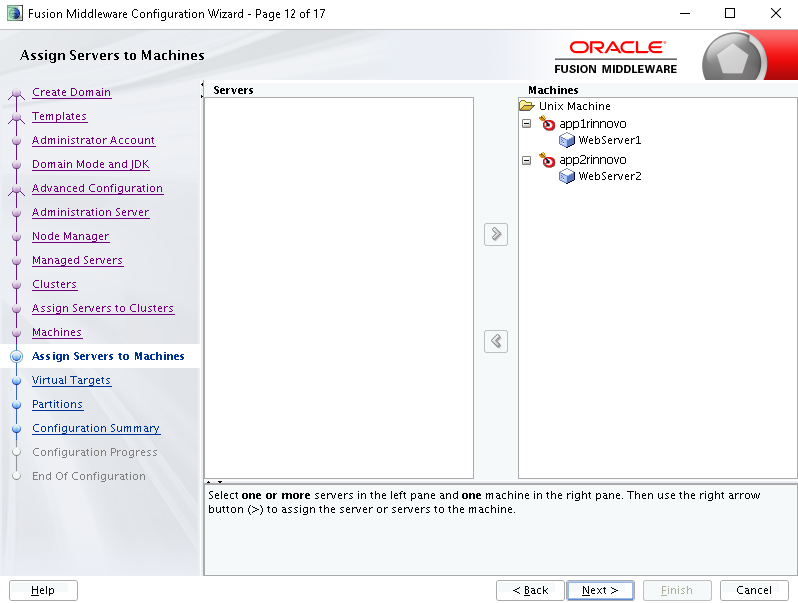Select app1rinnovo in Machines tree

(x=592, y=124)
